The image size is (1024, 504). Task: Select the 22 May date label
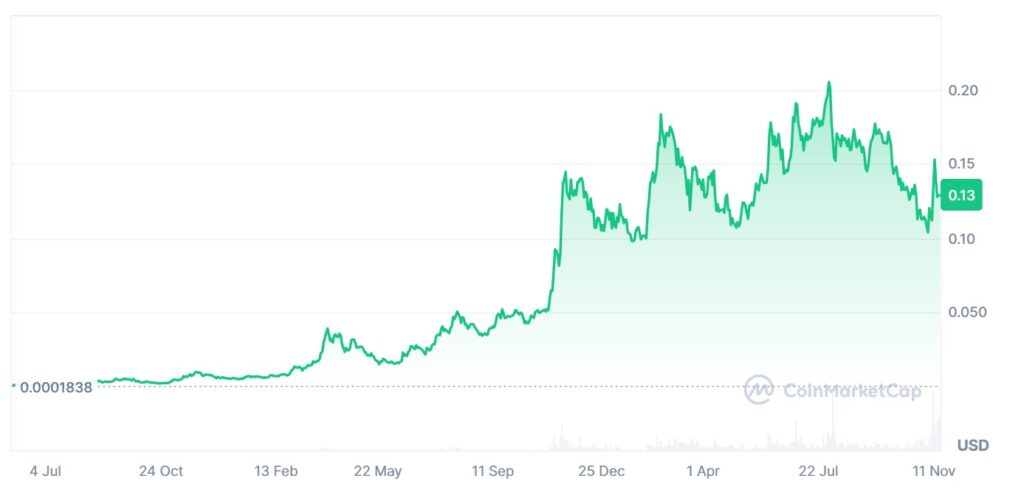(377, 470)
